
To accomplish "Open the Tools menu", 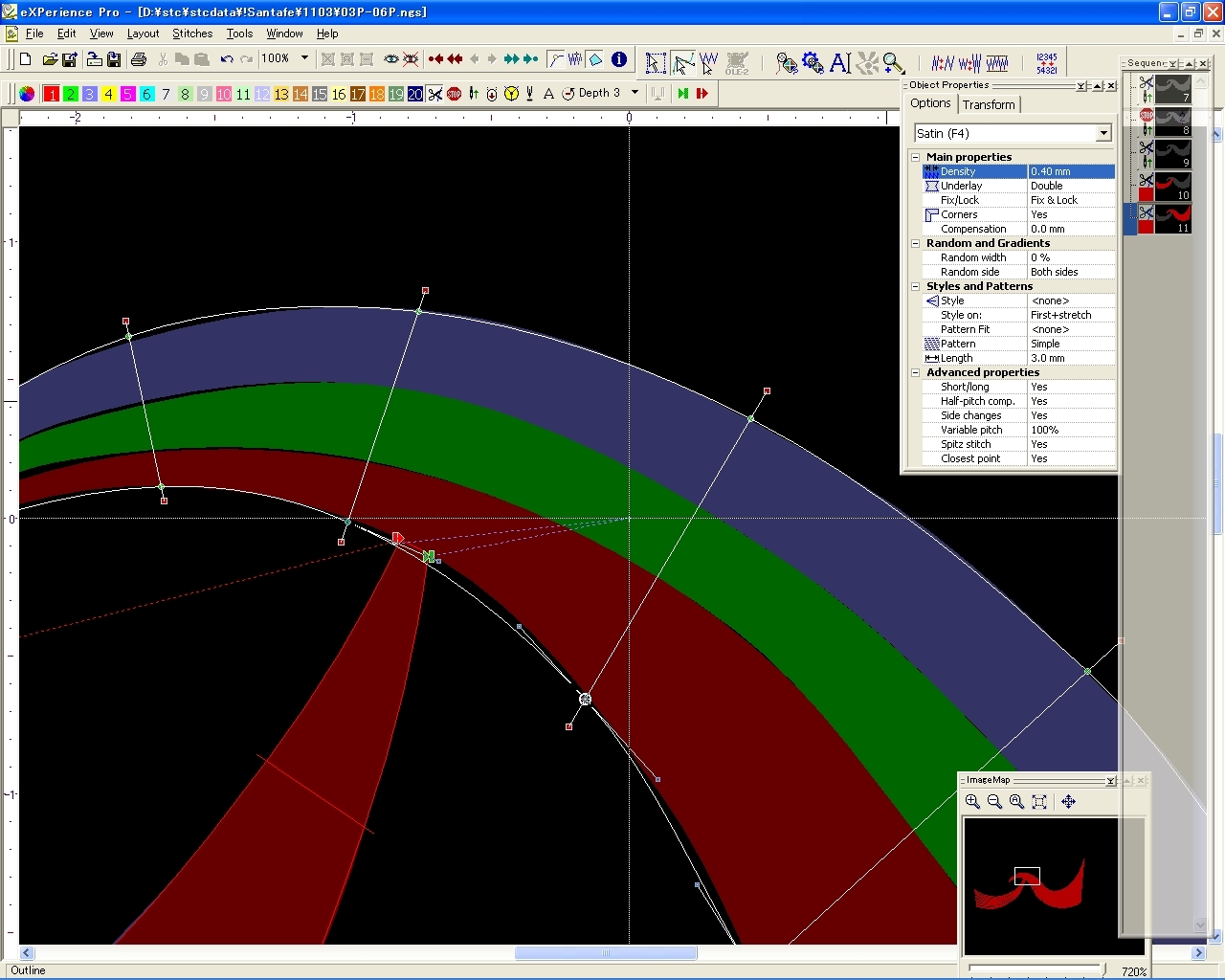I will [x=239, y=33].
